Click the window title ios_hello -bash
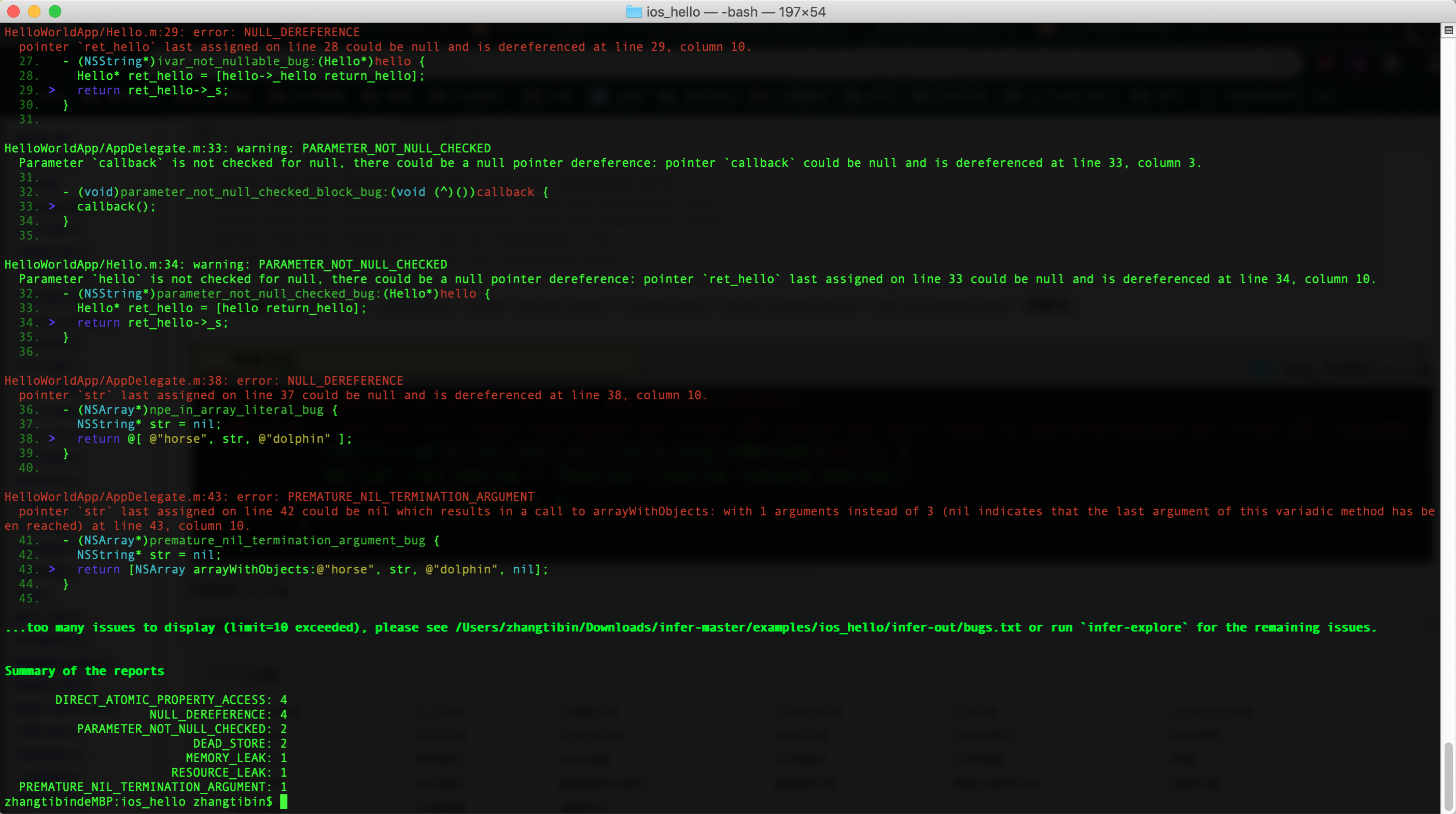 pos(735,12)
